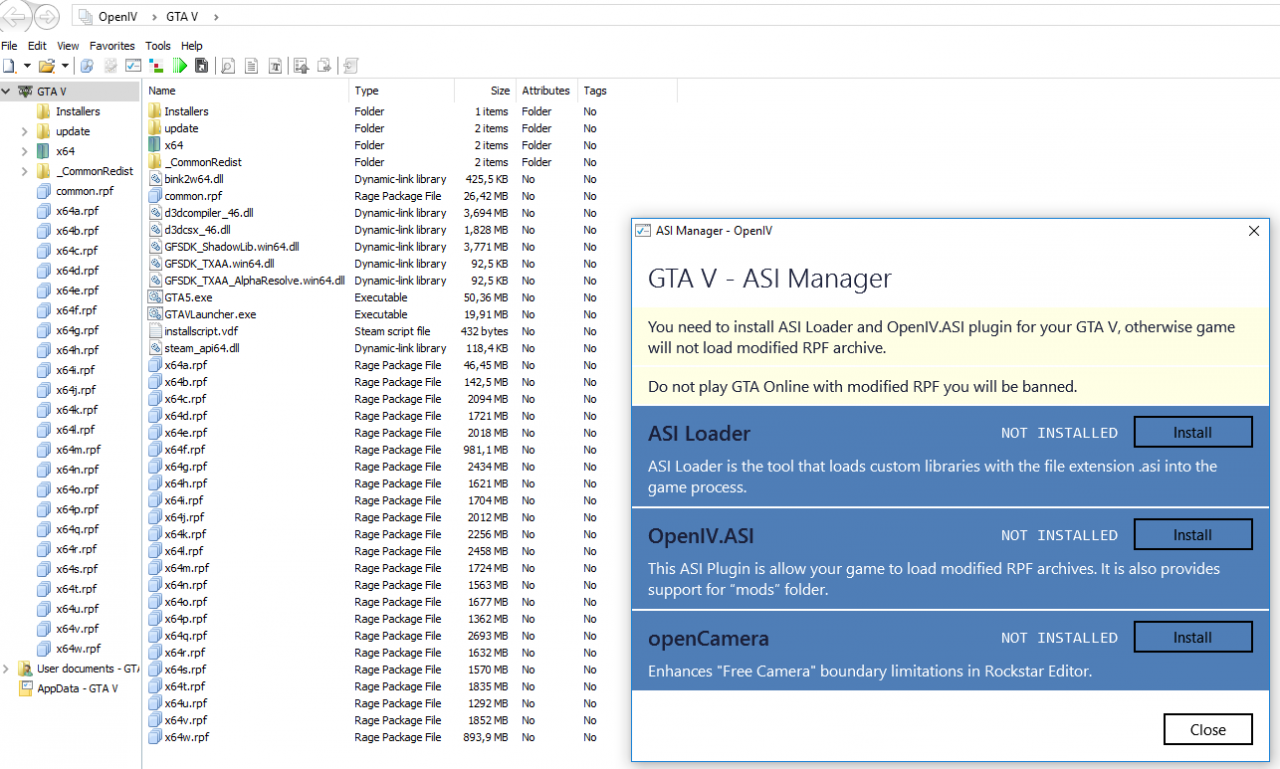
Task: Click the magnifier document toolbar icon
Action: coord(228,66)
